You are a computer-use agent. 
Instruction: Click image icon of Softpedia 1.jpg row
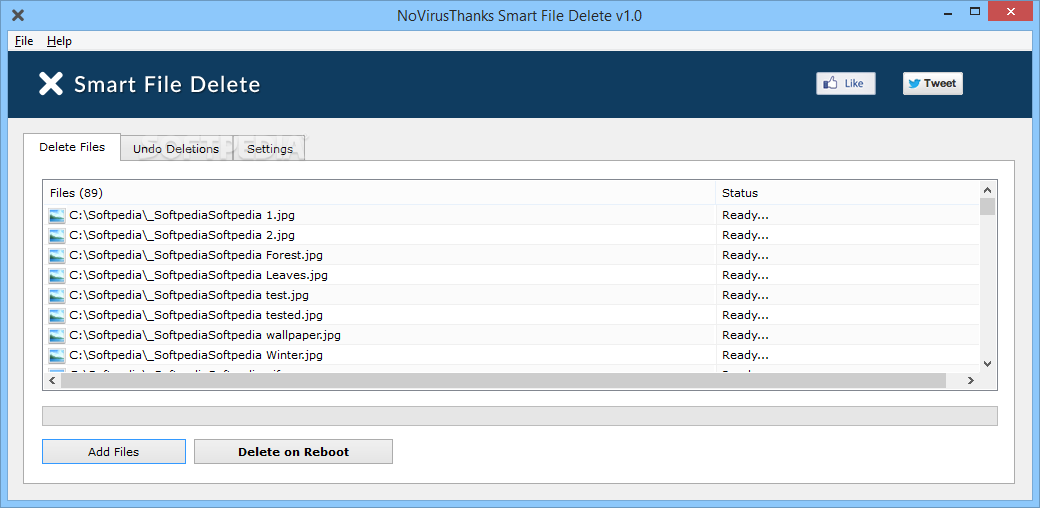click(57, 216)
